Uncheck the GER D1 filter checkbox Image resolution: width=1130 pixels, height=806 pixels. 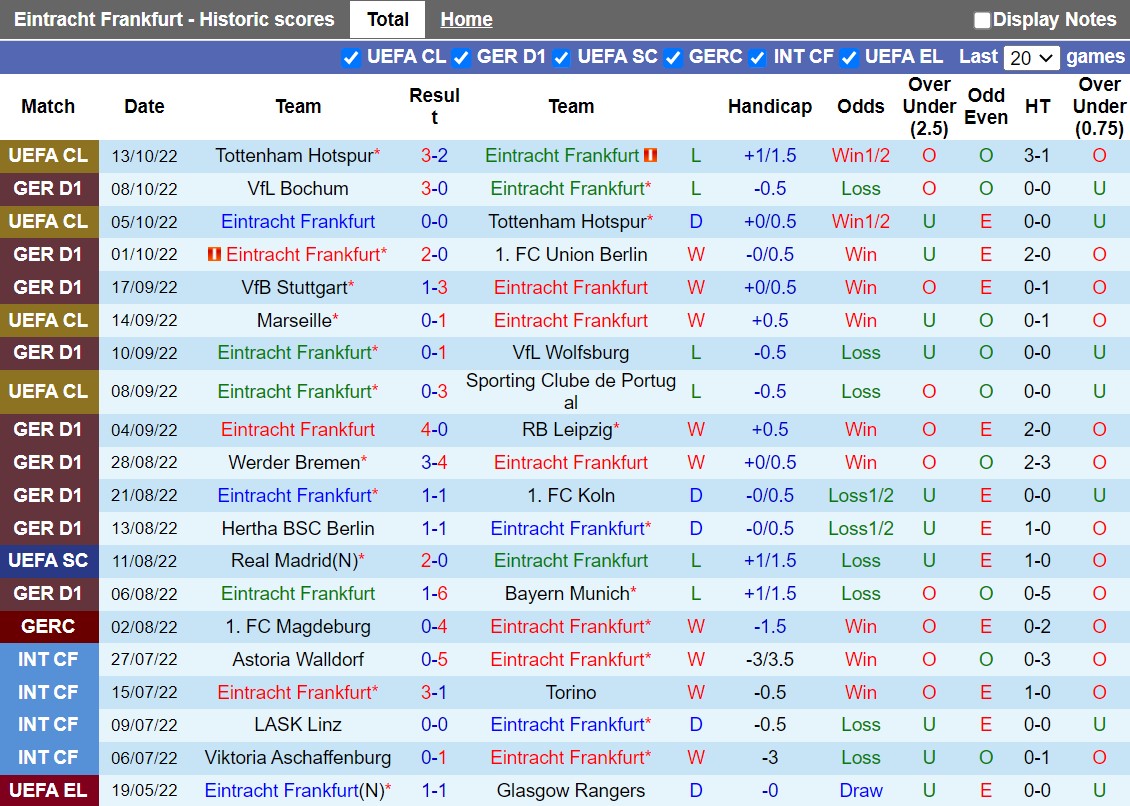tap(461, 58)
